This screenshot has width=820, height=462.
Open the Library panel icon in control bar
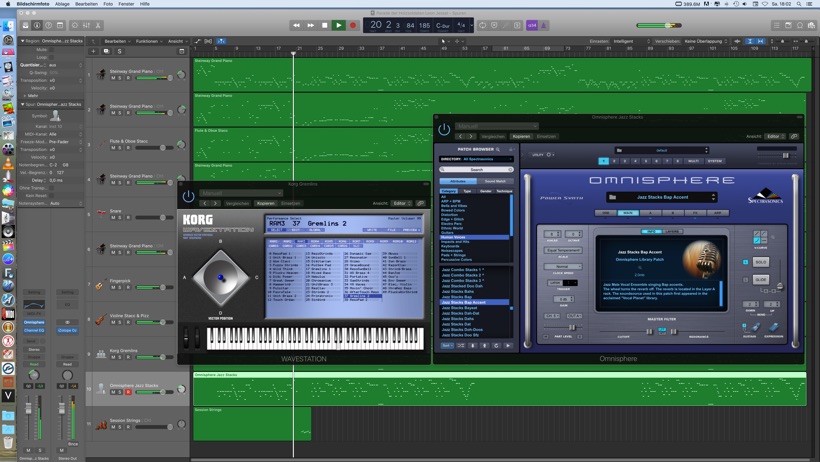tap(25, 25)
